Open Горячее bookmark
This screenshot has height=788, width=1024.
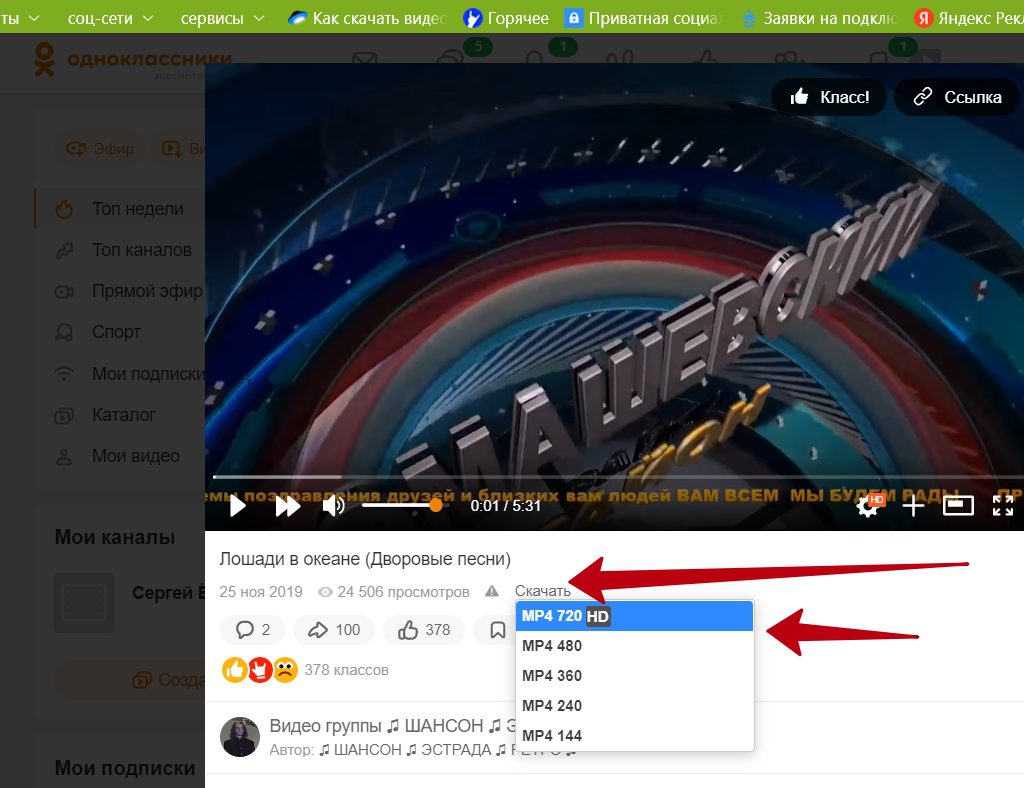click(505, 18)
